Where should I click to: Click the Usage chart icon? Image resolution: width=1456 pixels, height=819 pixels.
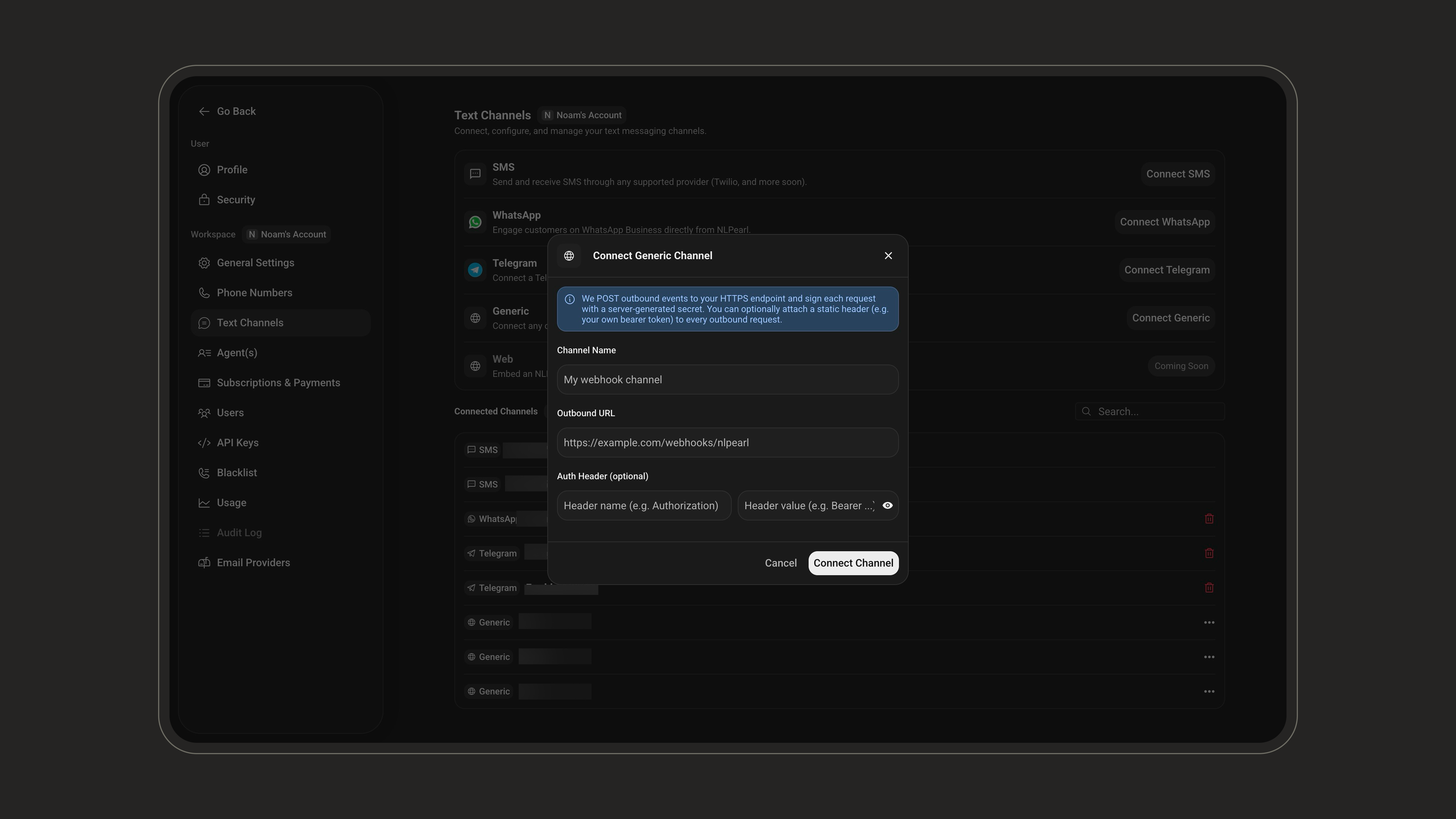tap(204, 502)
